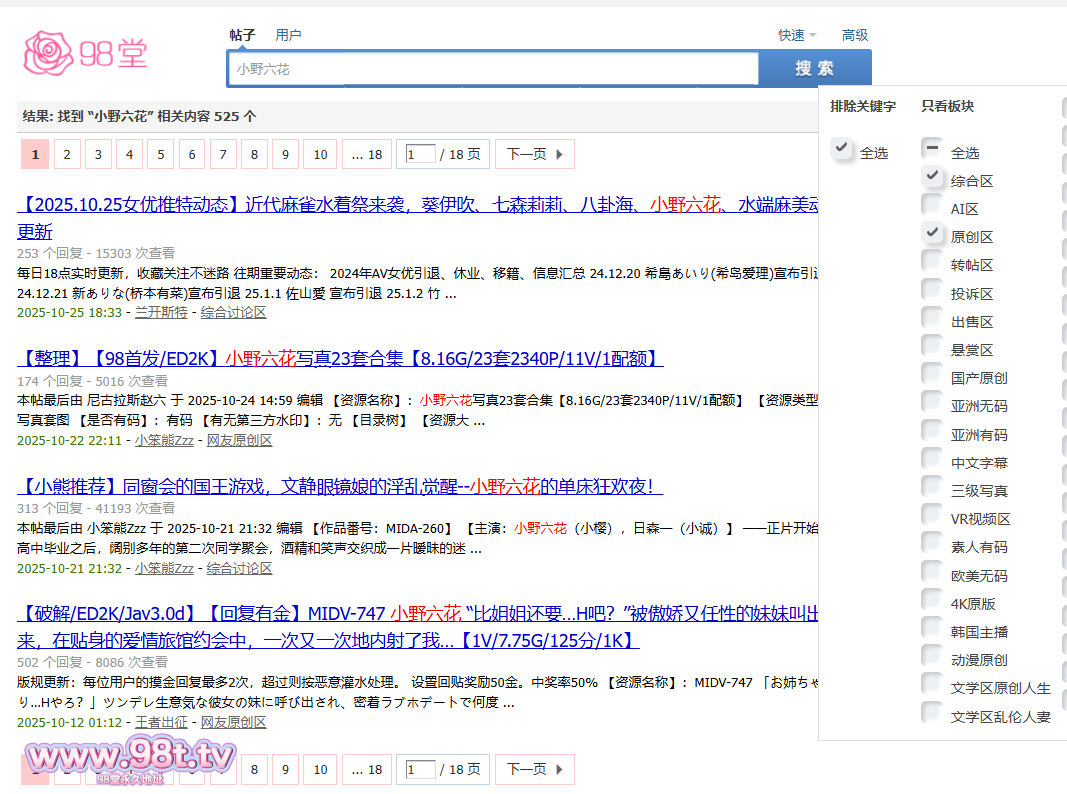Open author link 兰开斯特 in first result
The height and width of the screenshot is (794, 1067).
(161, 312)
